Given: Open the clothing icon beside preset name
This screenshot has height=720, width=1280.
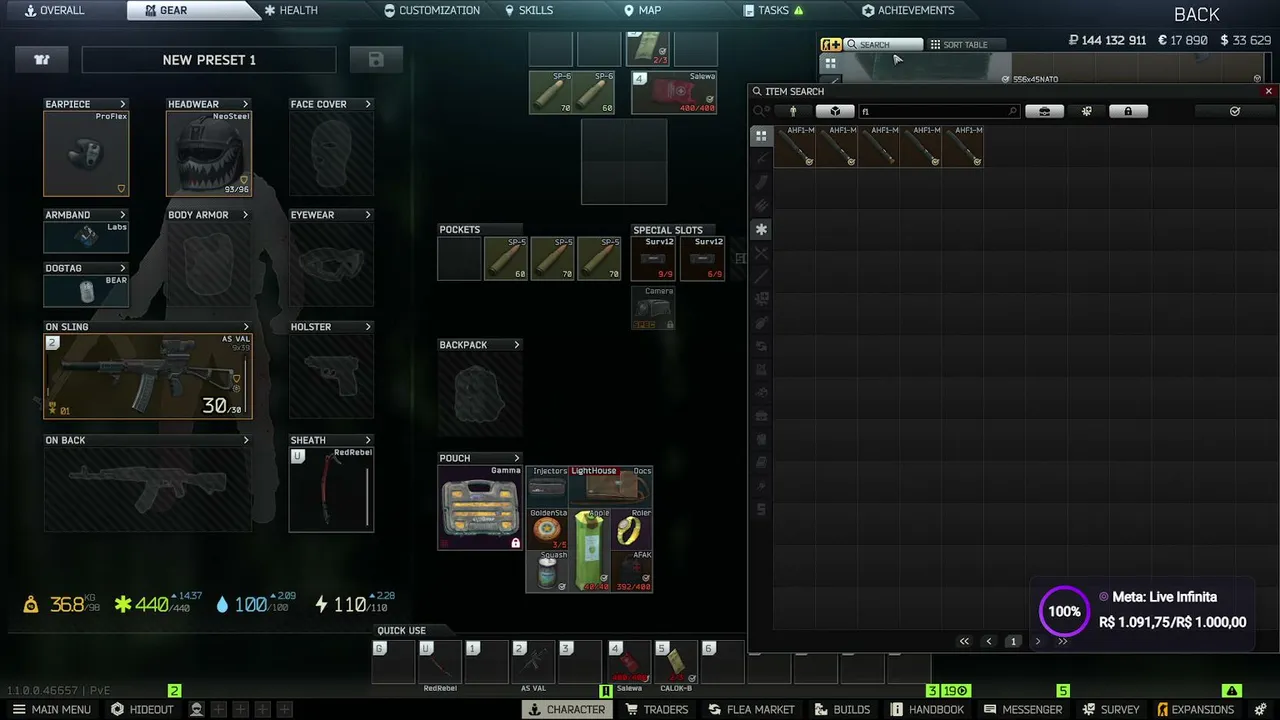Looking at the screenshot, I should tap(42, 60).
